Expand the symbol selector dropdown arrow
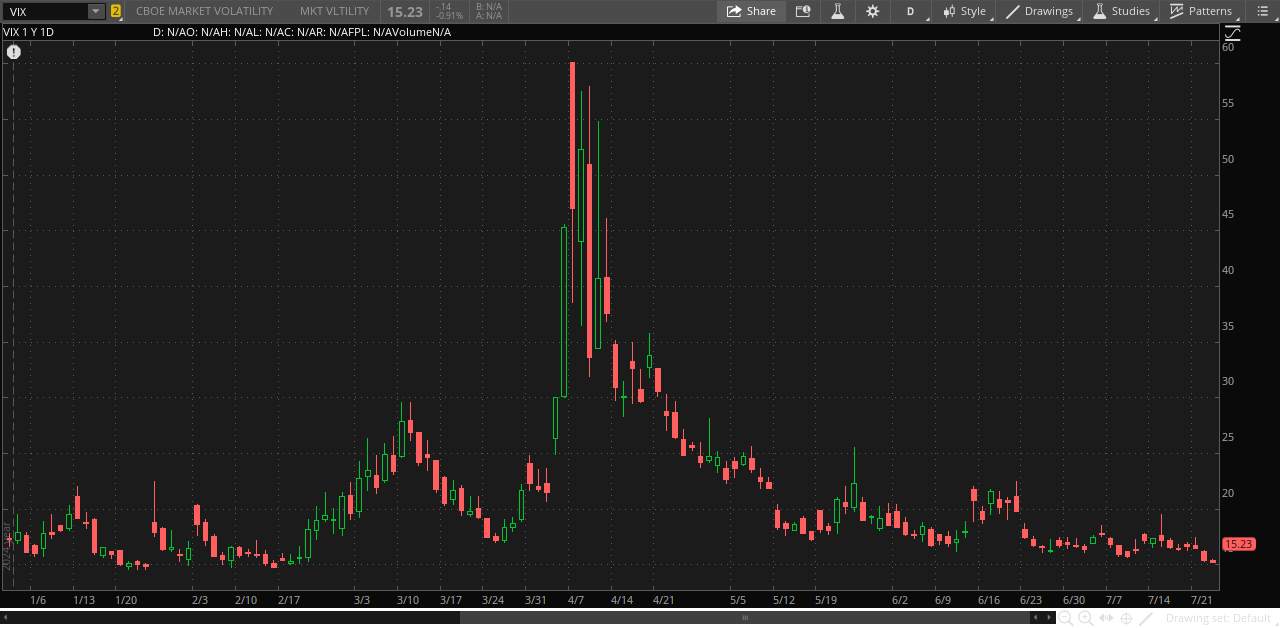Image resolution: width=1280 pixels, height=628 pixels. 96,11
